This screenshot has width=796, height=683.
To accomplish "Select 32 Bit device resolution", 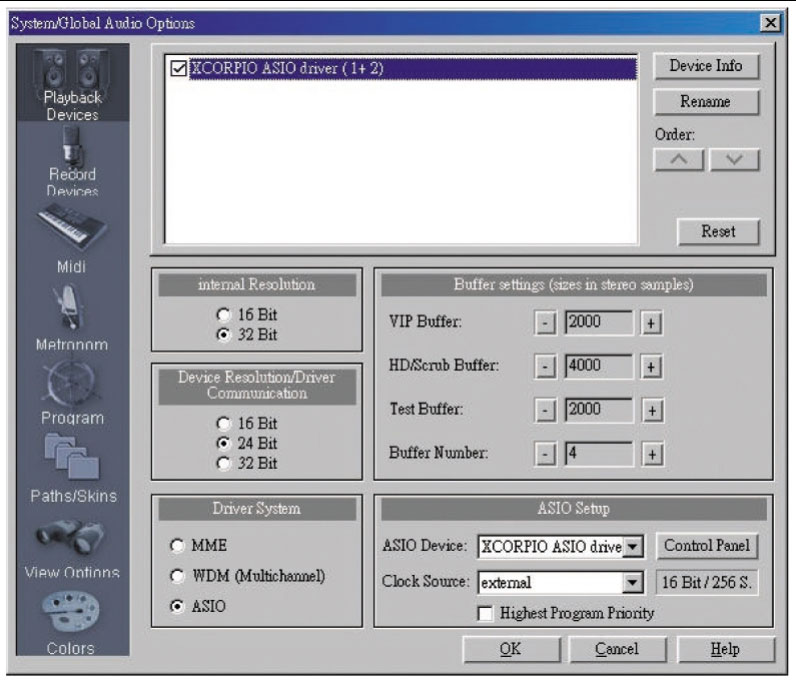I will tap(223, 463).
